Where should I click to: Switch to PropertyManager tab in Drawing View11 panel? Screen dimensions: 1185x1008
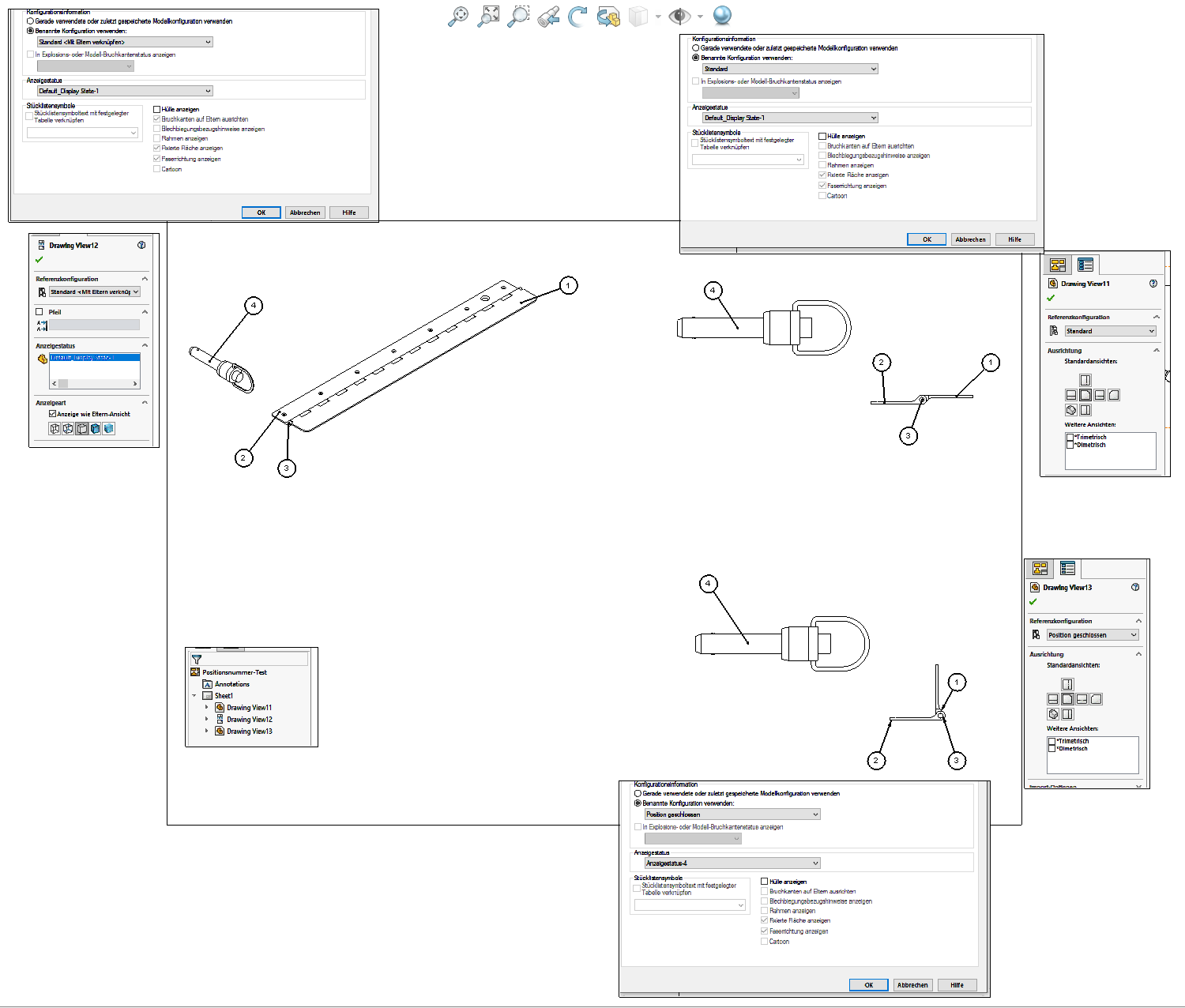[1085, 265]
